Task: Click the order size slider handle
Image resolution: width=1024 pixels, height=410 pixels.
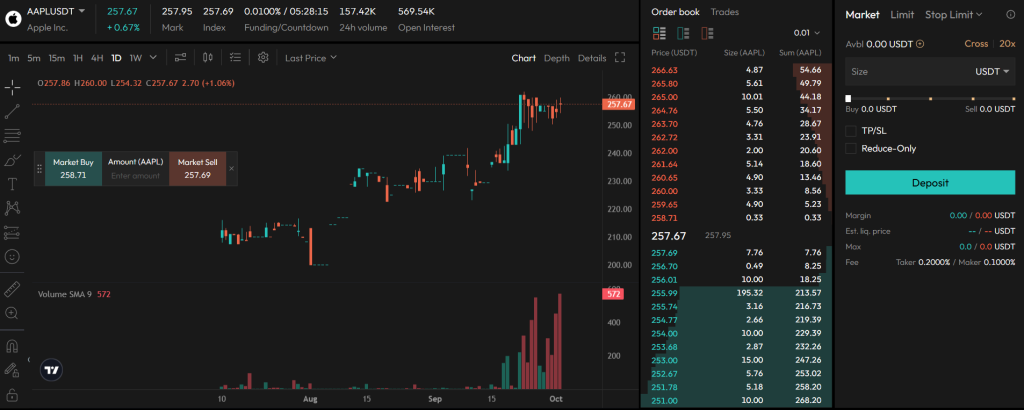Action: pos(848,98)
